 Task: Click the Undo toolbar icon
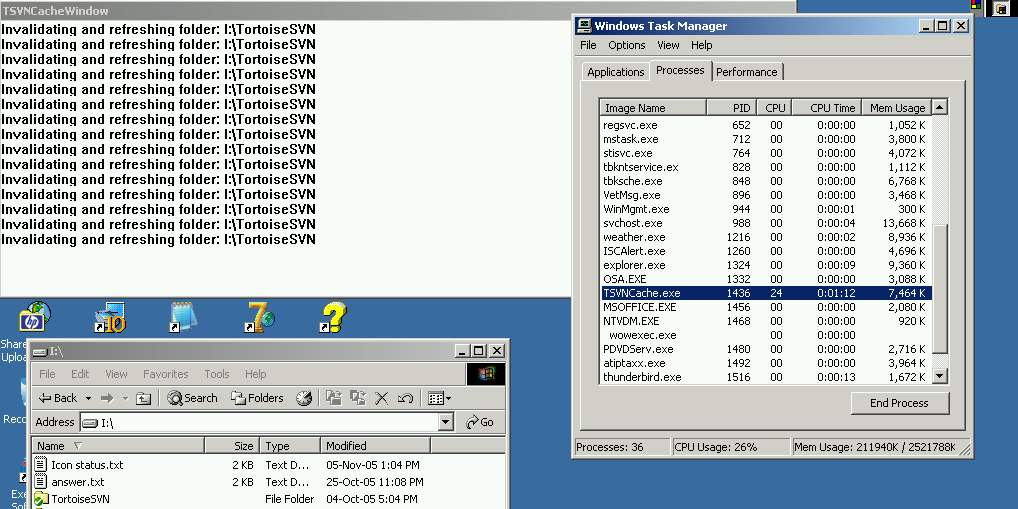click(x=406, y=398)
